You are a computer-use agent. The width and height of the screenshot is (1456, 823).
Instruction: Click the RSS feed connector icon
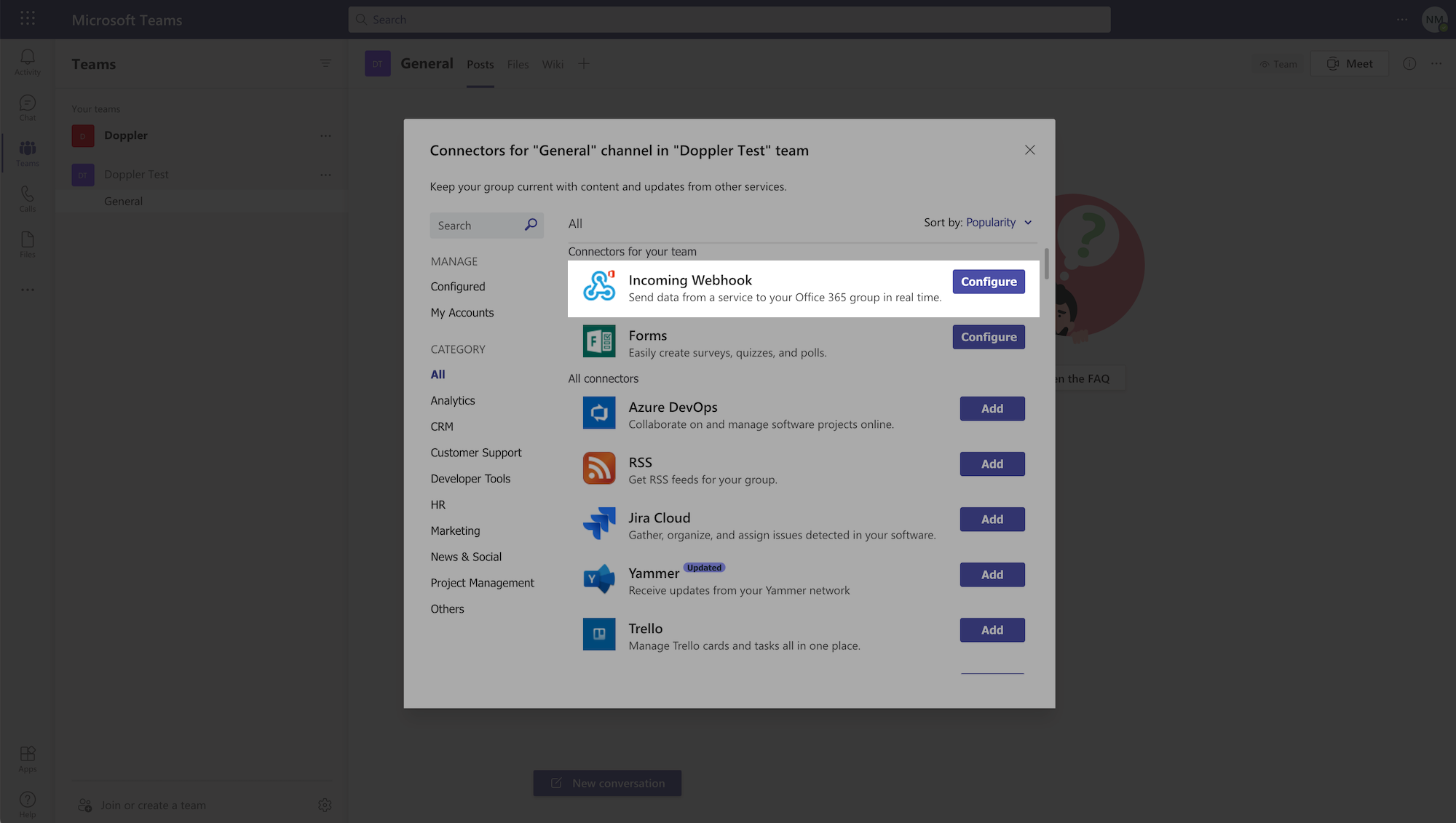(x=598, y=468)
